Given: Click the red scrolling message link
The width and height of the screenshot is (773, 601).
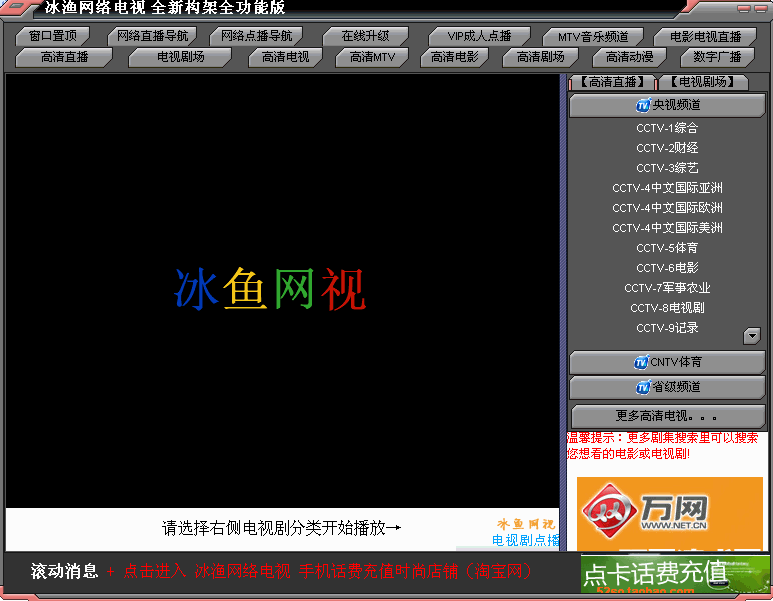Looking at the screenshot, I should 327,571.
